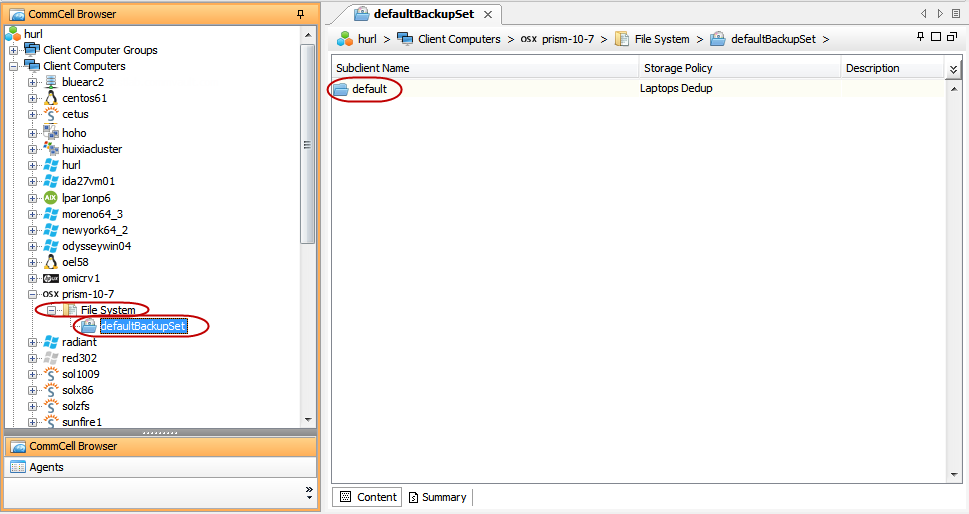Click the centos61 Linux penguin icon
This screenshot has width=969, height=514.
point(52,98)
